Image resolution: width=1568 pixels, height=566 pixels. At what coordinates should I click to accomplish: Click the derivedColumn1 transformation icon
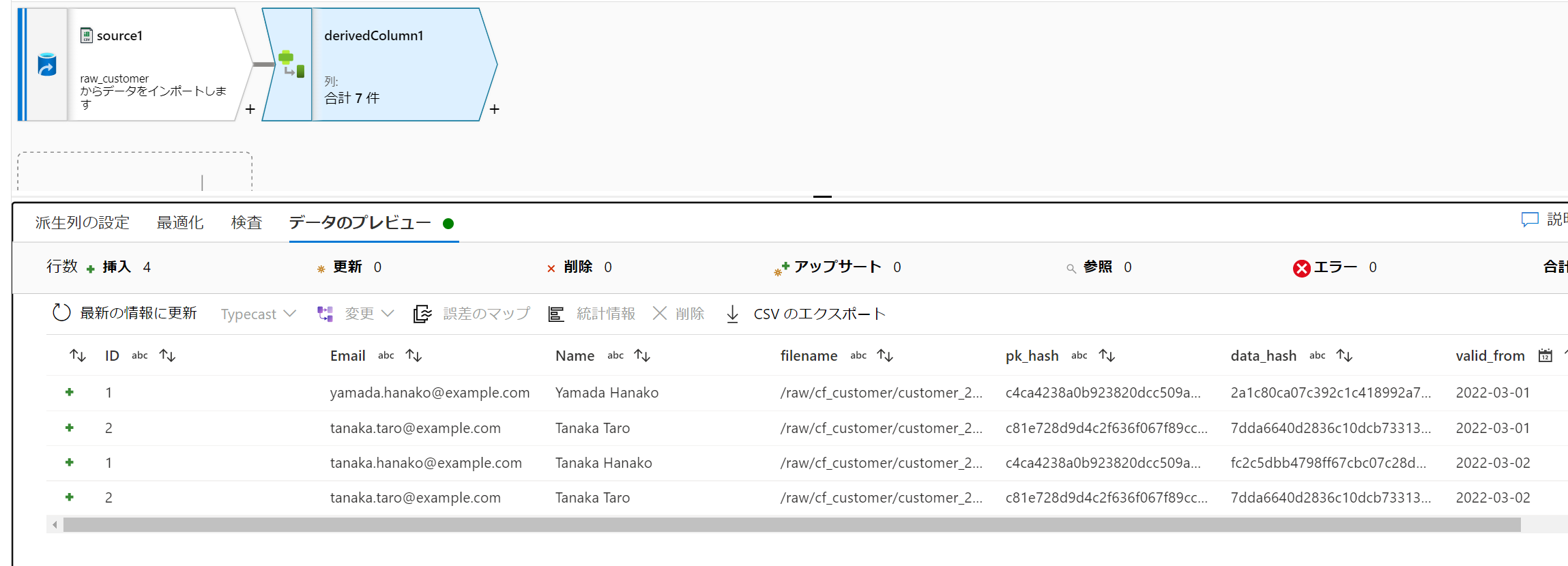pyautogui.click(x=291, y=64)
